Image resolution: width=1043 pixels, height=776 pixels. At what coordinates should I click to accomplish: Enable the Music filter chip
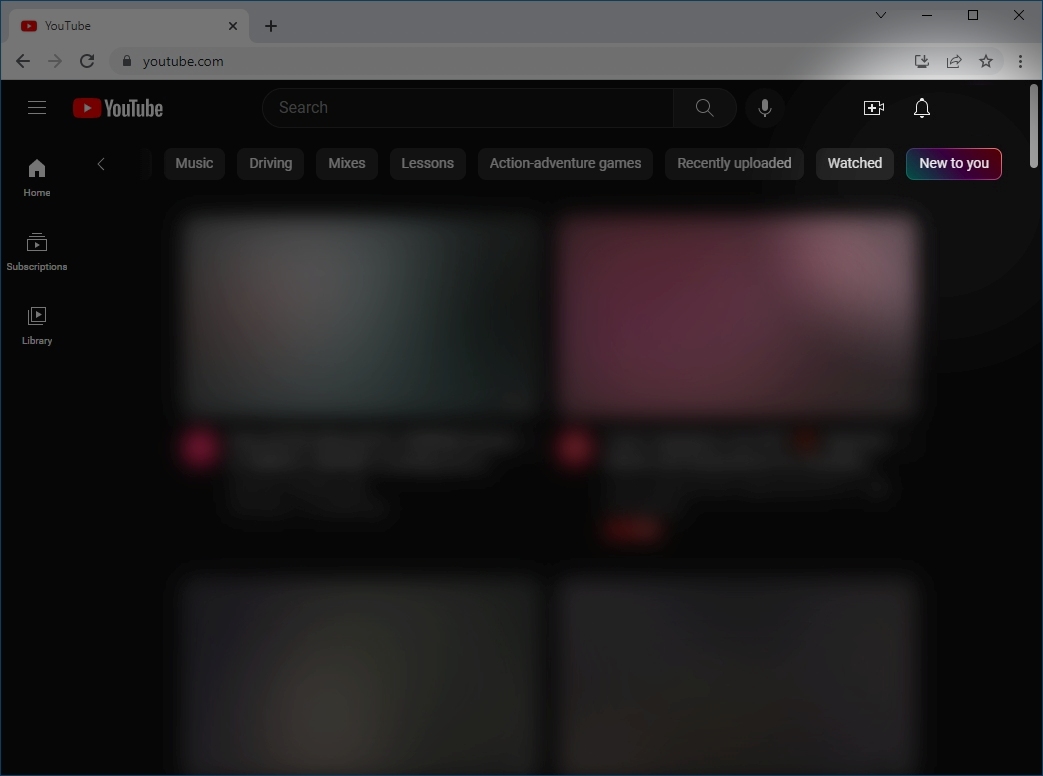tap(194, 163)
